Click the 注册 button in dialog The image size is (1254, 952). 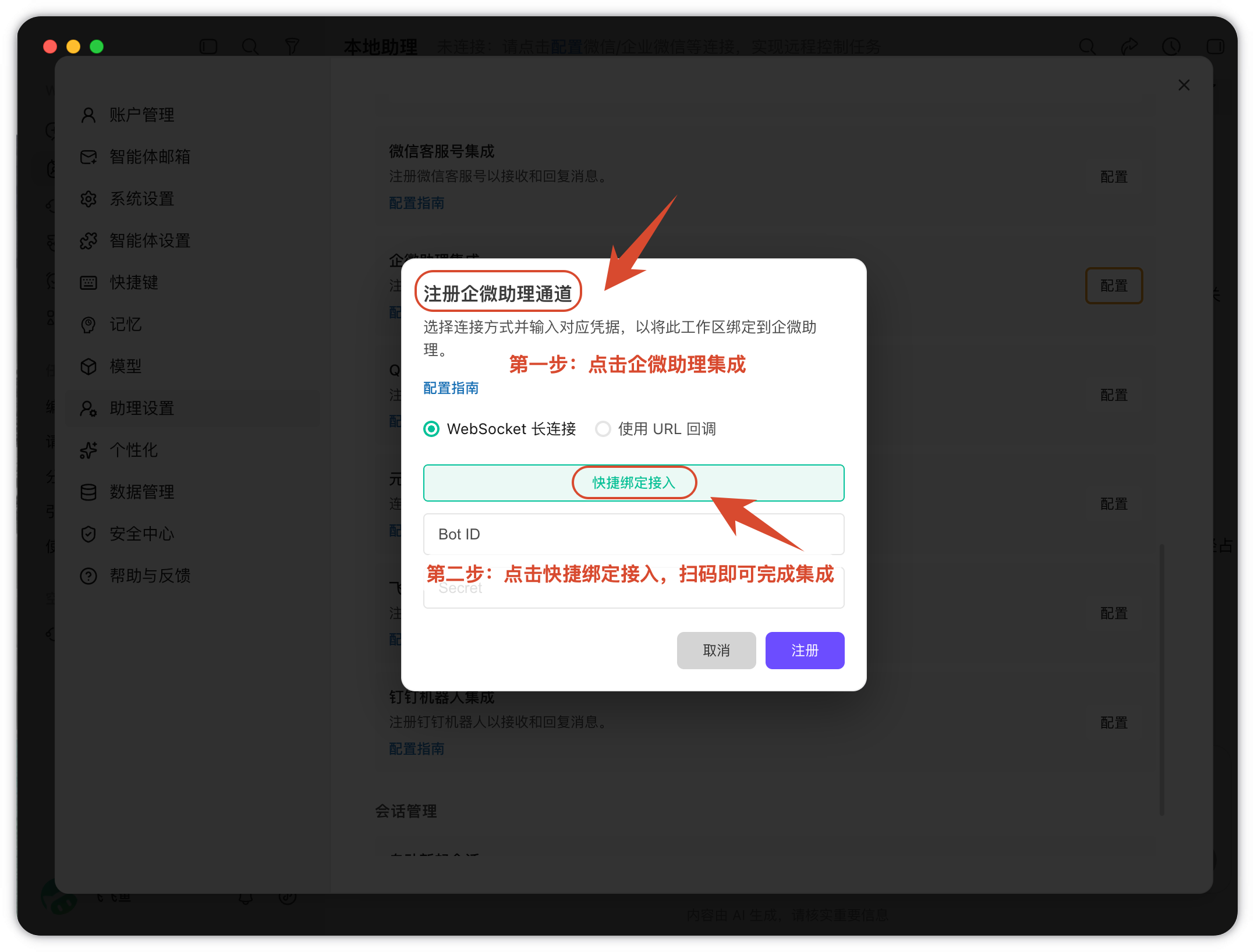click(x=805, y=651)
